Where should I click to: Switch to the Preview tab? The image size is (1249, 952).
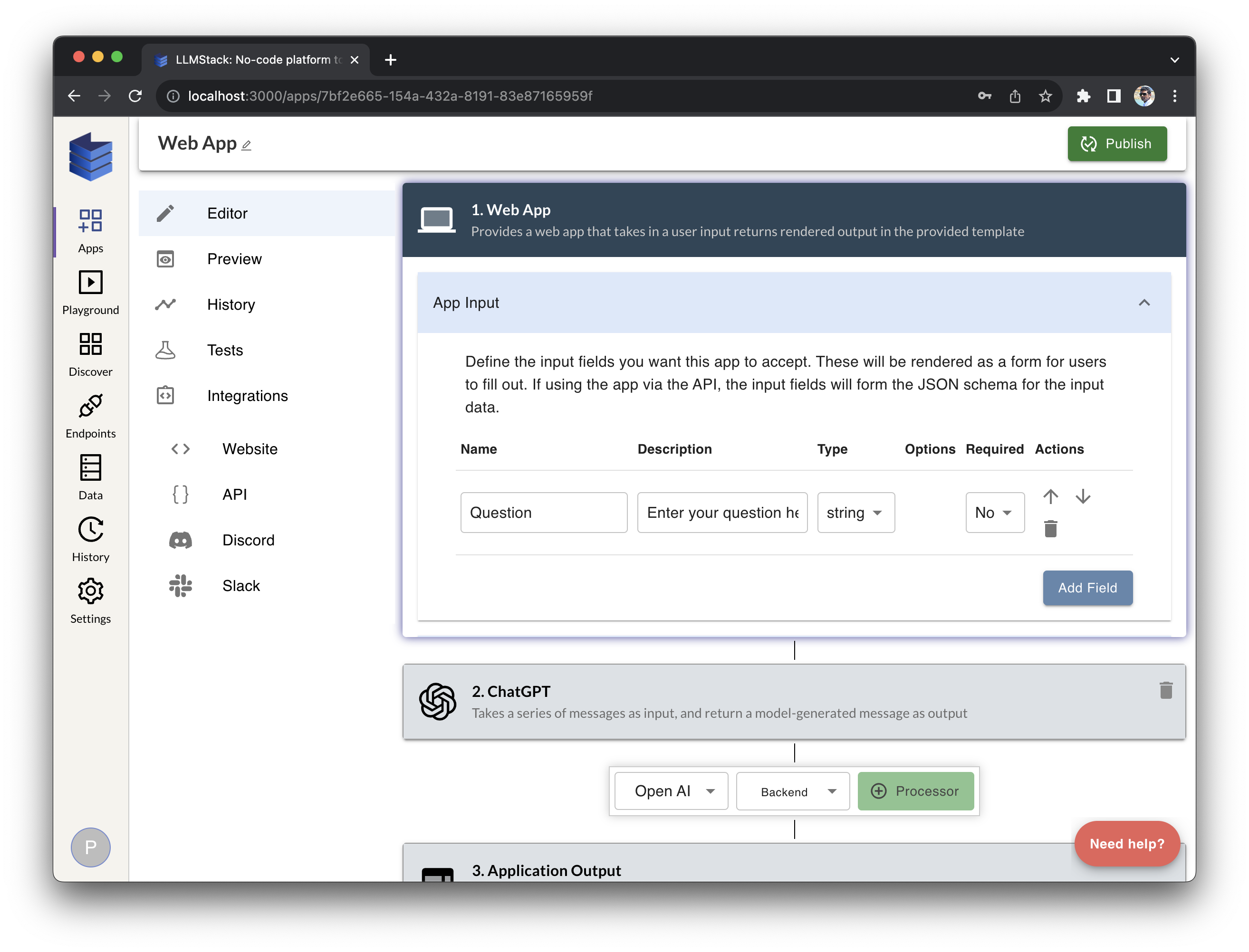point(234,259)
